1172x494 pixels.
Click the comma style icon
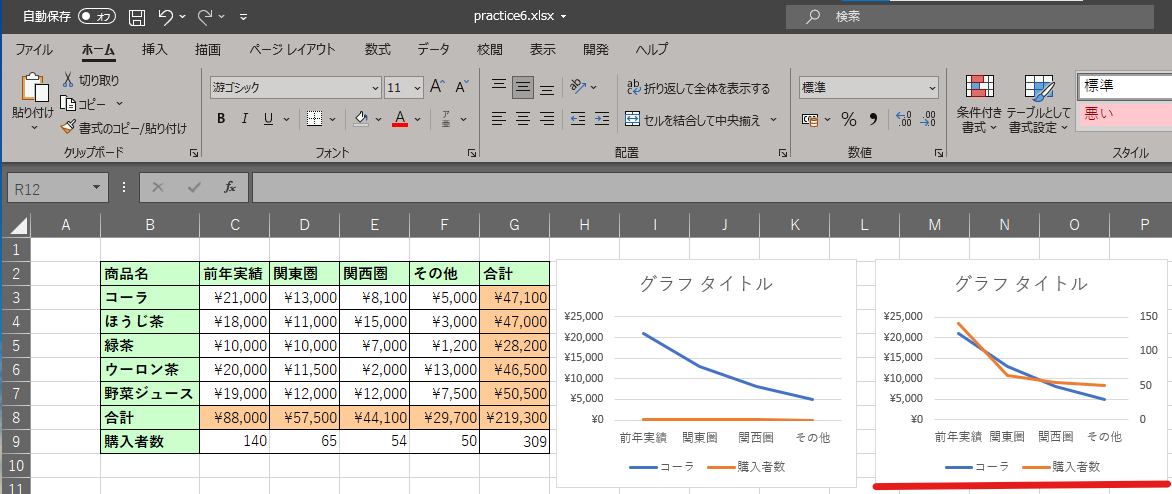click(872, 119)
